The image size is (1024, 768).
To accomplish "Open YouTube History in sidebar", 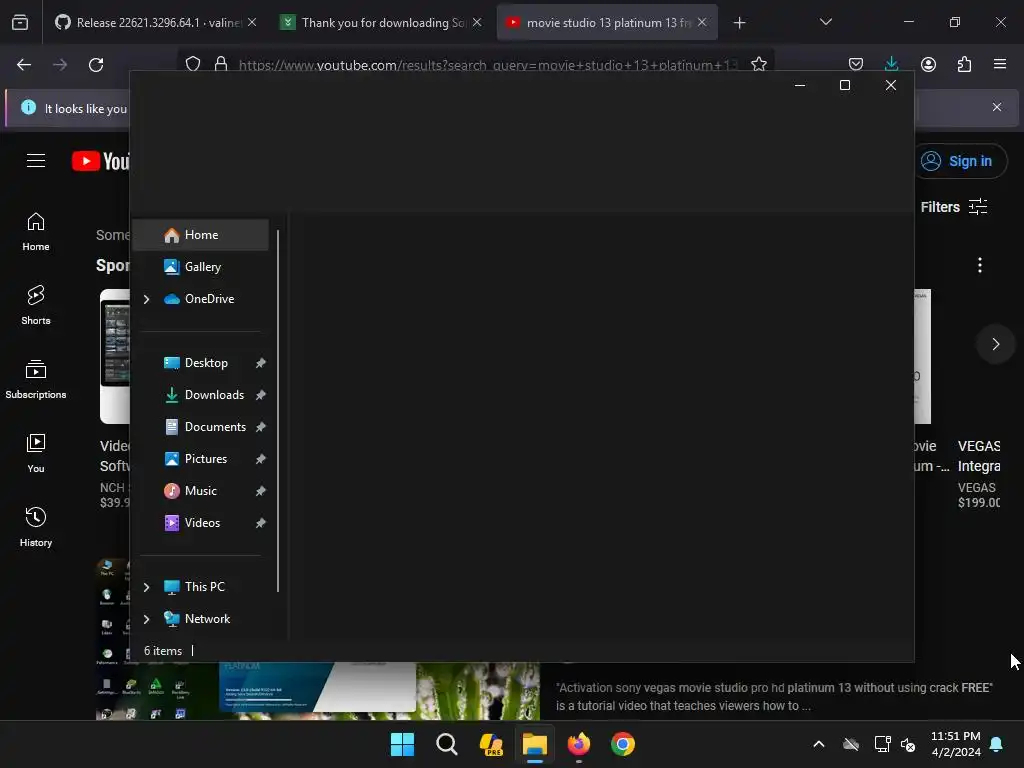I will pos(36,527).
